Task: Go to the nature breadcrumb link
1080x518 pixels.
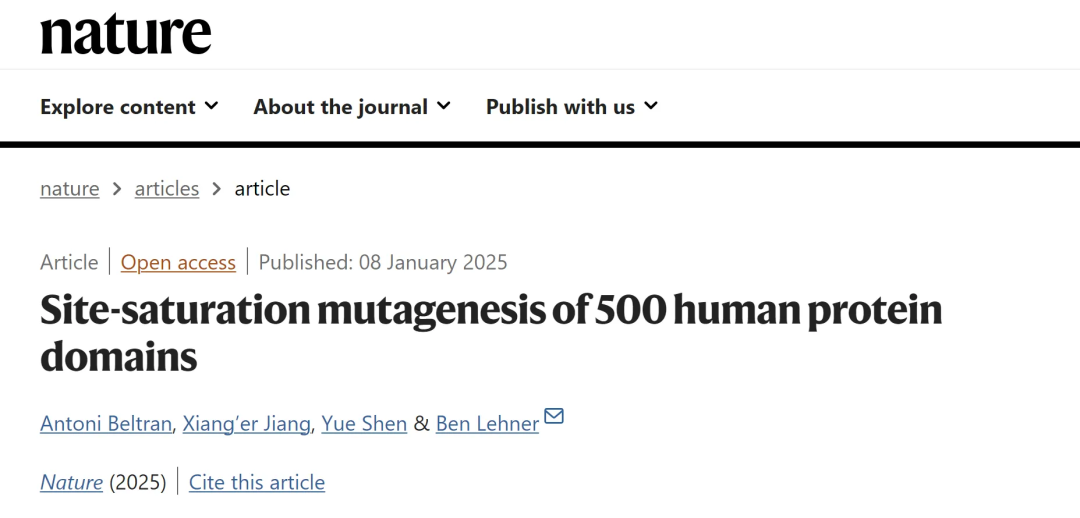Action: (70, 189)
